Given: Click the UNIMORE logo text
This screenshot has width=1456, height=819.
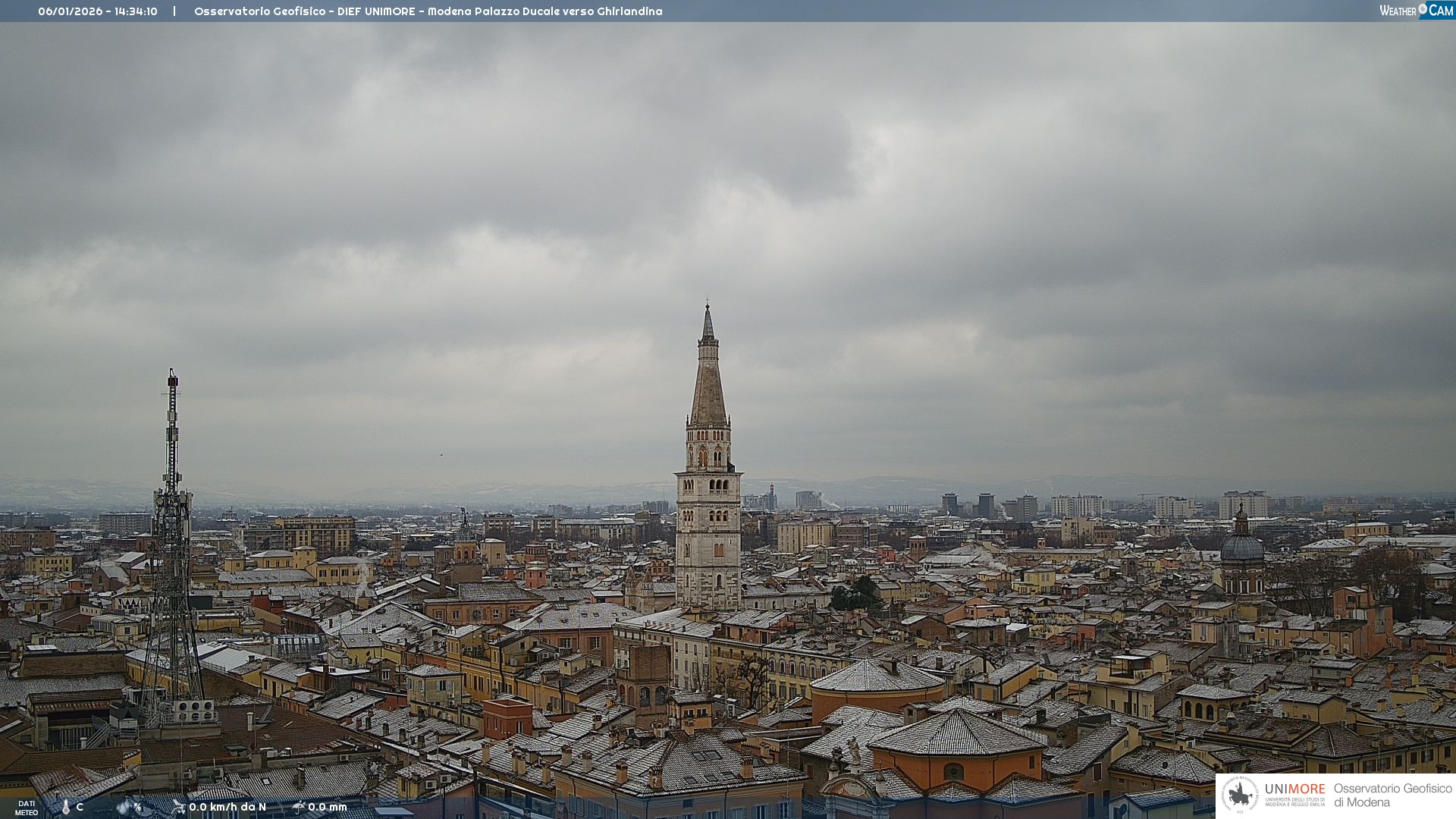Looking at the screenshot, I should pyautogui.click(x=1294, y=789).
